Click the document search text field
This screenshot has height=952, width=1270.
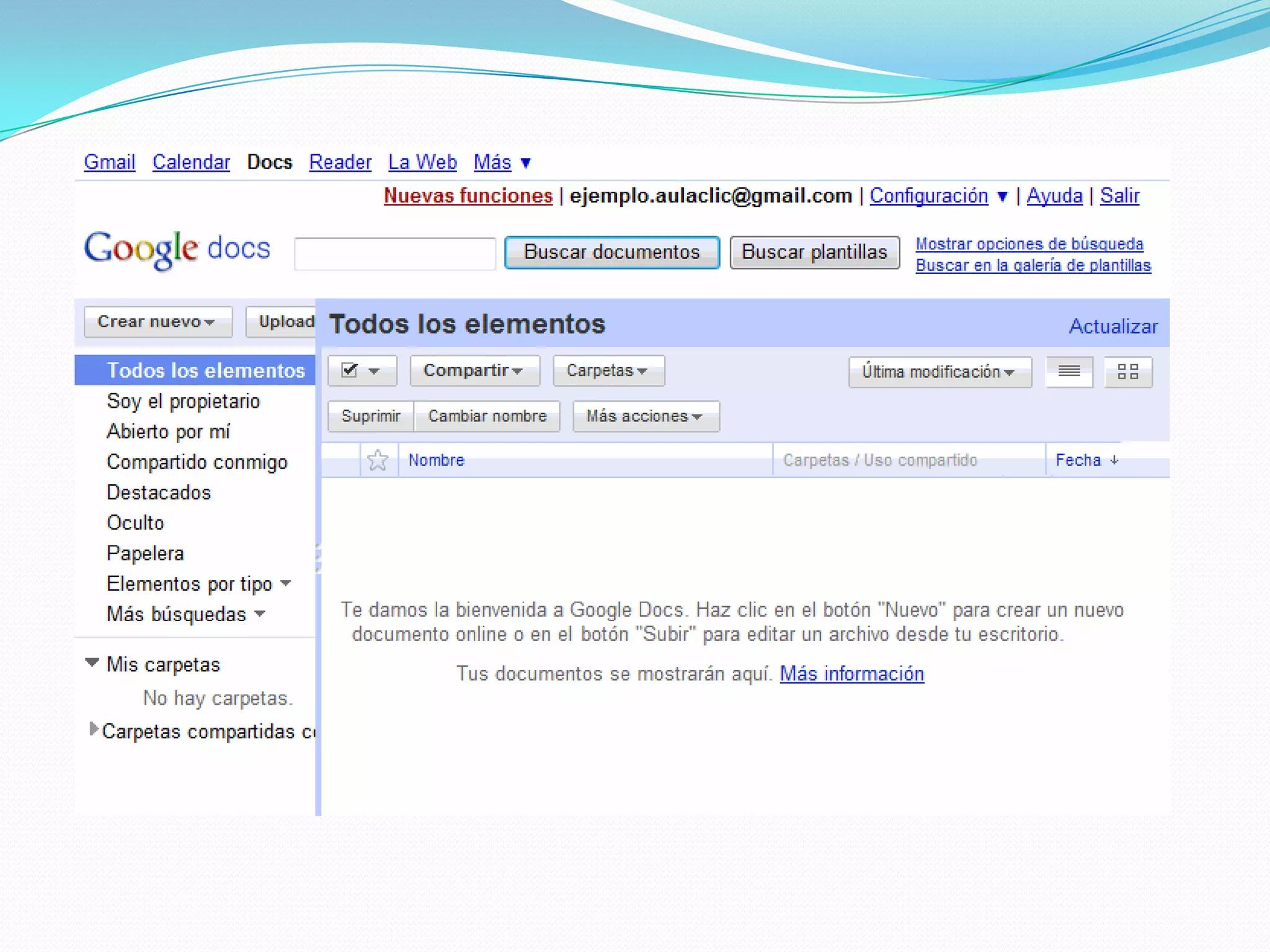click(395, 253)
